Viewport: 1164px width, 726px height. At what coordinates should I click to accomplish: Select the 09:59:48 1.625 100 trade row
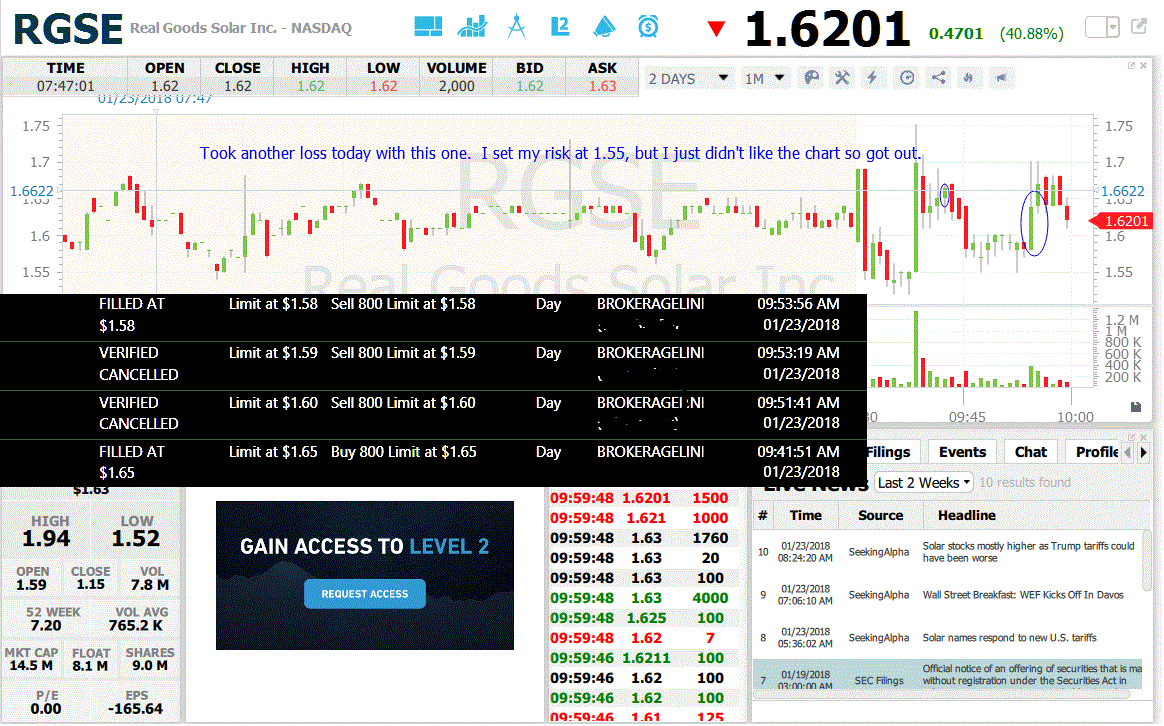tap(643, 618)
